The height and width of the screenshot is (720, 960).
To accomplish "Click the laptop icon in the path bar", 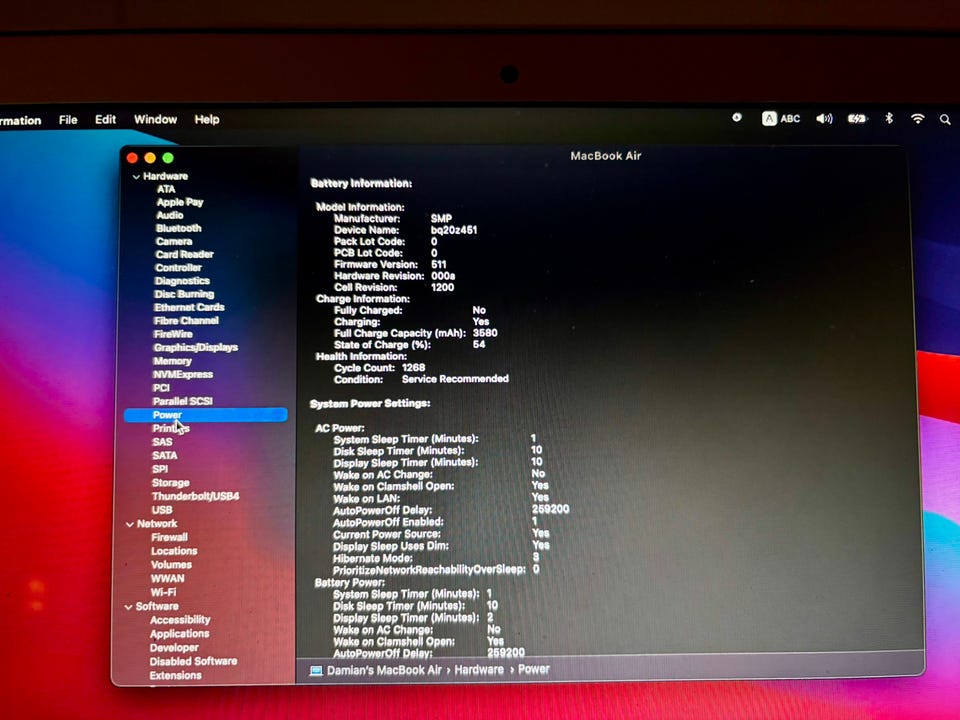I will click(x=316, y=670).
